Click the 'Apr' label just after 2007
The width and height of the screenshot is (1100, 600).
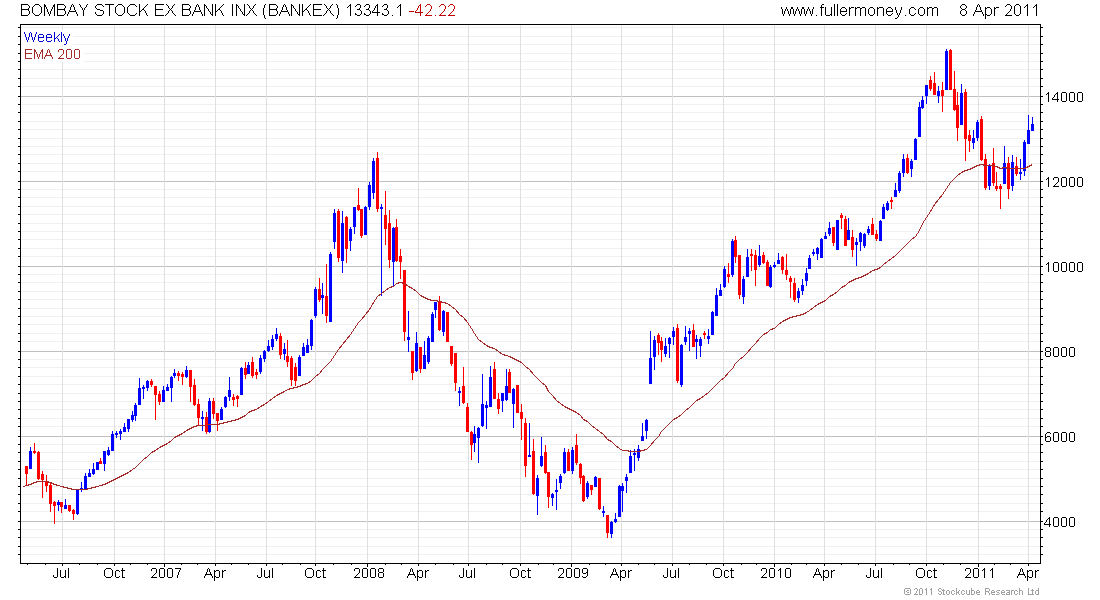[215, 573]
